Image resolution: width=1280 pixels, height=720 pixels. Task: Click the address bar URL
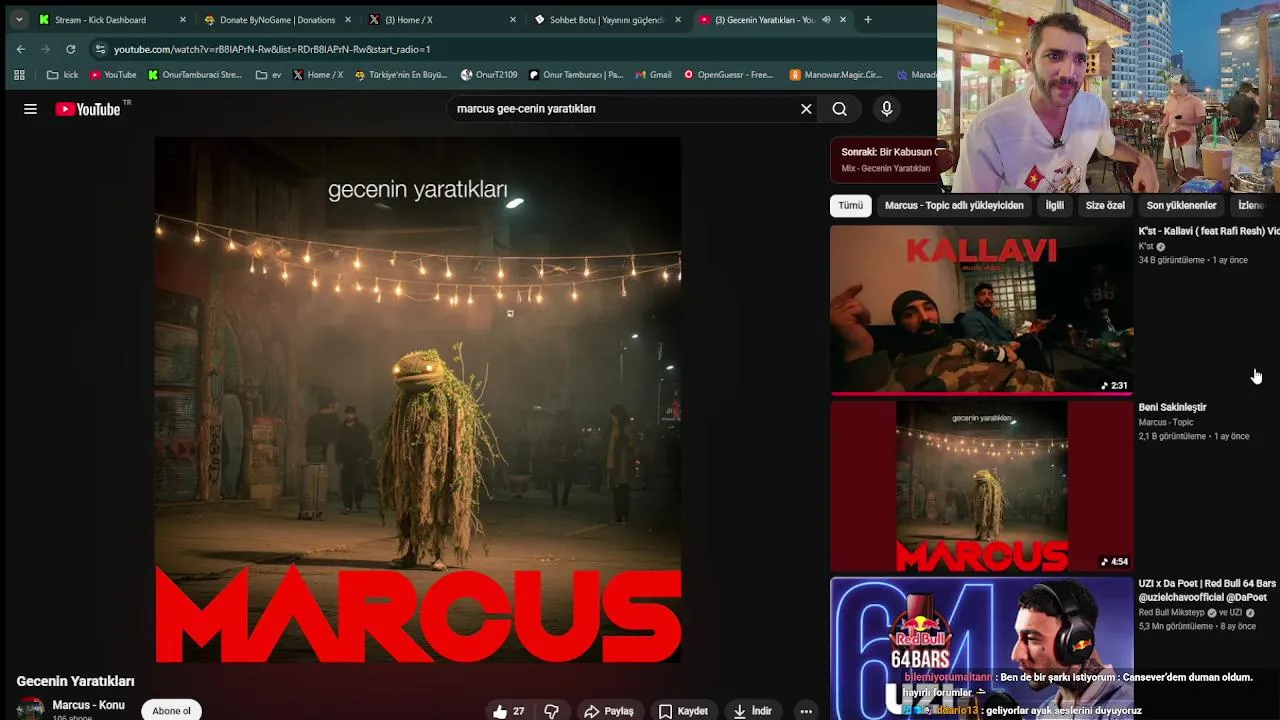(x=272, y=49)
